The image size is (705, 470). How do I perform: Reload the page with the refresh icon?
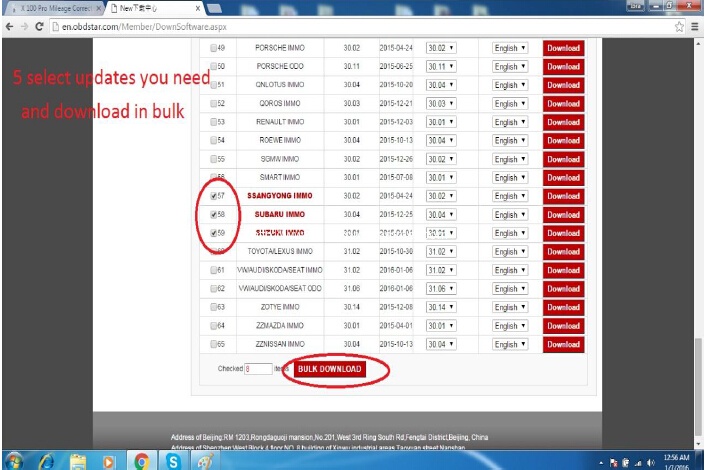pyautogui.click(x=39, y=27)
